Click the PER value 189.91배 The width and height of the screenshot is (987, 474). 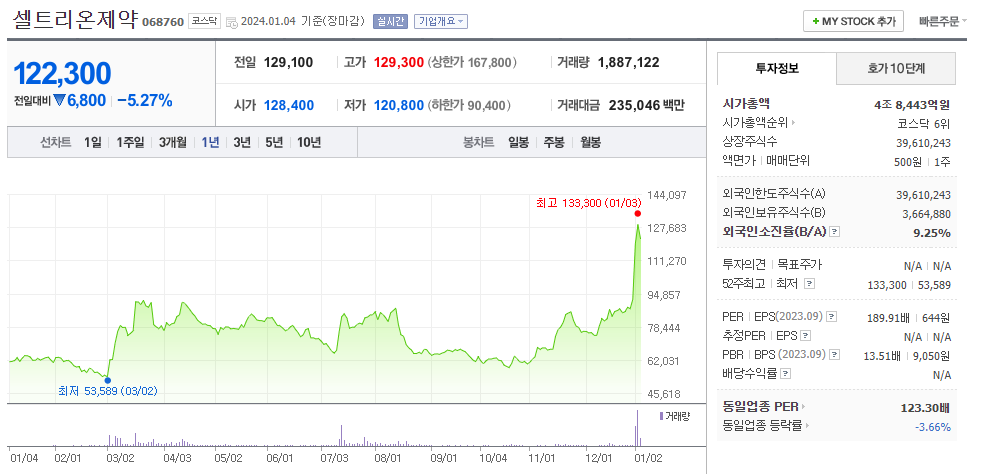(x=886, y=318)
